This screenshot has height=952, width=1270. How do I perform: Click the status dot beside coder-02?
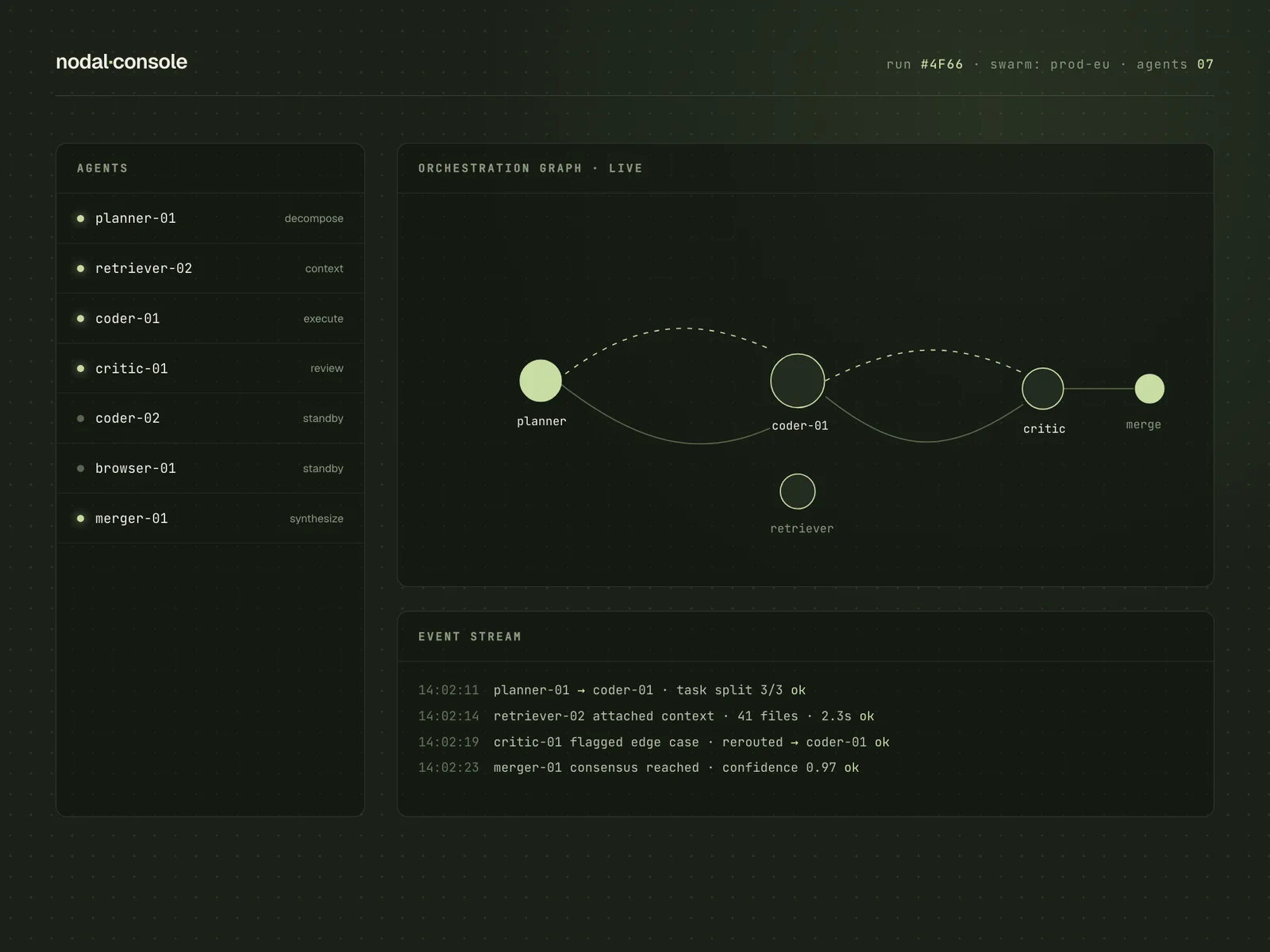(x=80, y=418)
